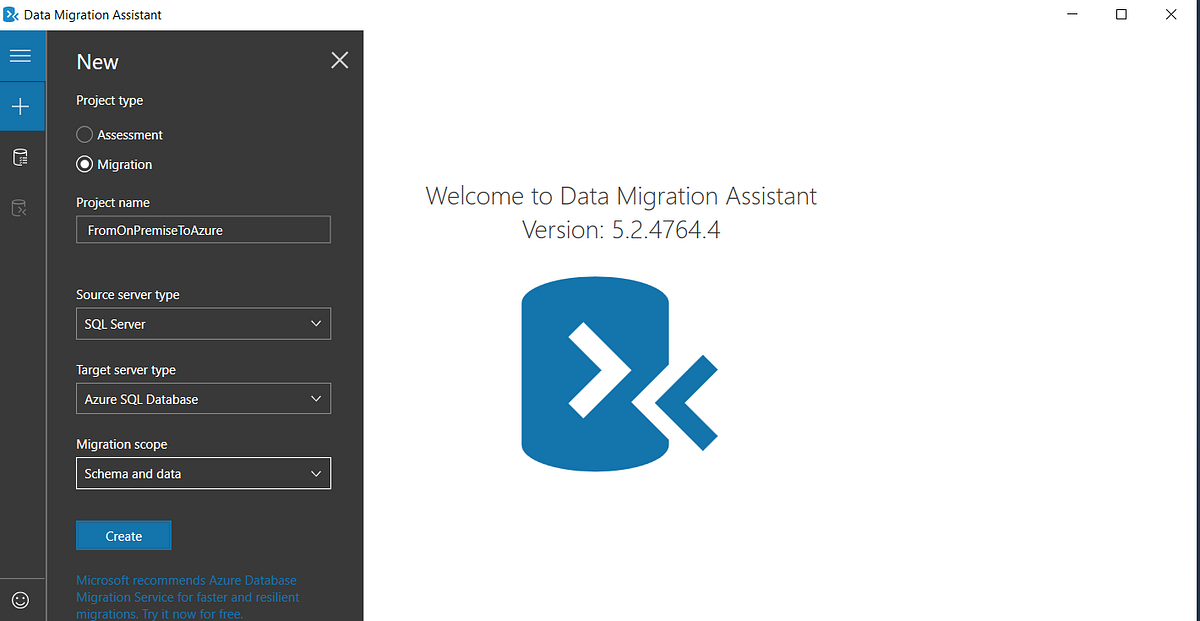Deselect the Migration radio button
The height and width of the screenshot is (621, 1200).
pyautogui.click(x=84, y=164)
